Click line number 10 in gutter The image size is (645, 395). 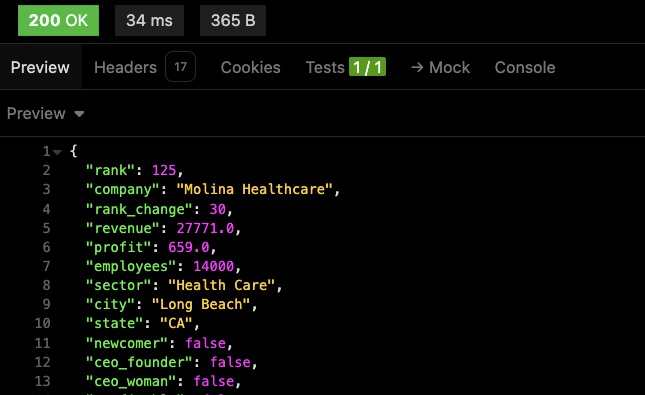[x=42, y=323]
